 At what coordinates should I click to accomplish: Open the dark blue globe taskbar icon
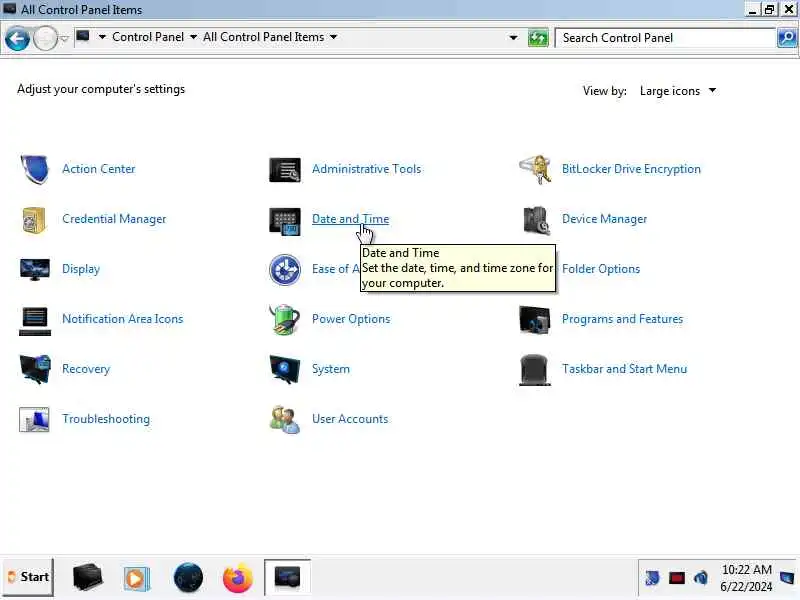point(188,578)
